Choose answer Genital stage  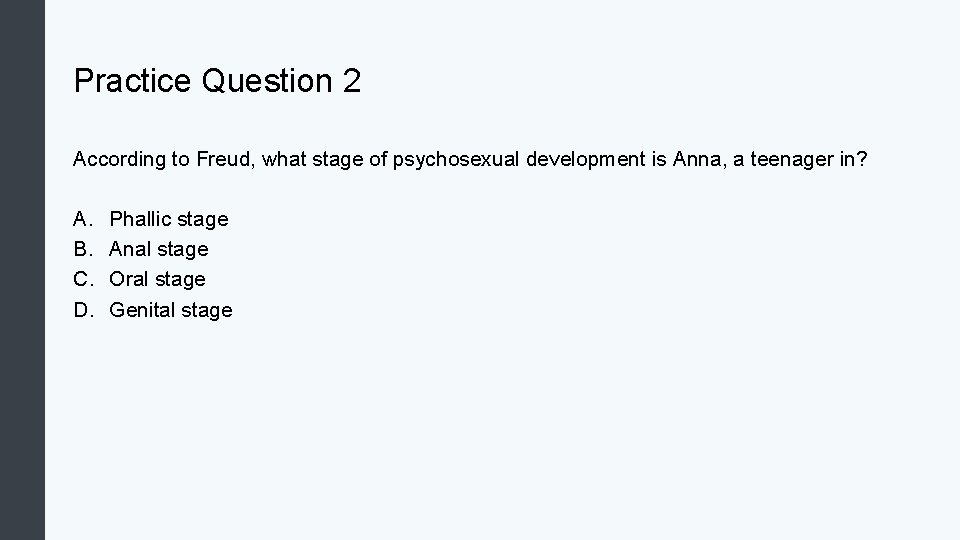171,310
